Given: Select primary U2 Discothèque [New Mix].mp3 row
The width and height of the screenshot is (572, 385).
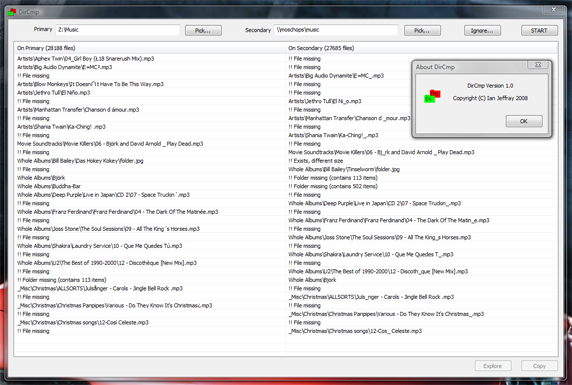Looking at the screenshot, I should point(107,263).
